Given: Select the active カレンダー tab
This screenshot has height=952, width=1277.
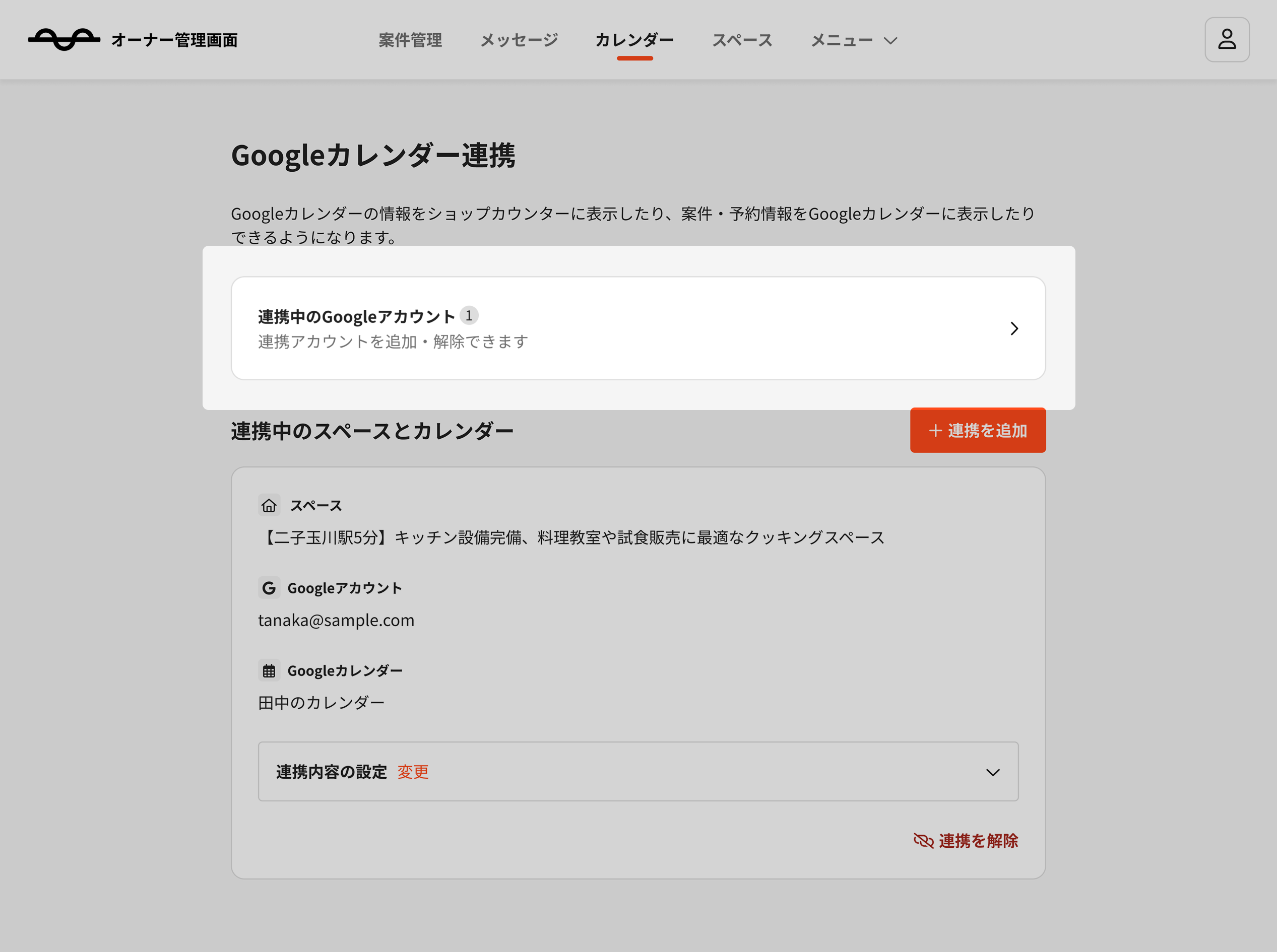Looking at the screenshot, I should (634, 40).
